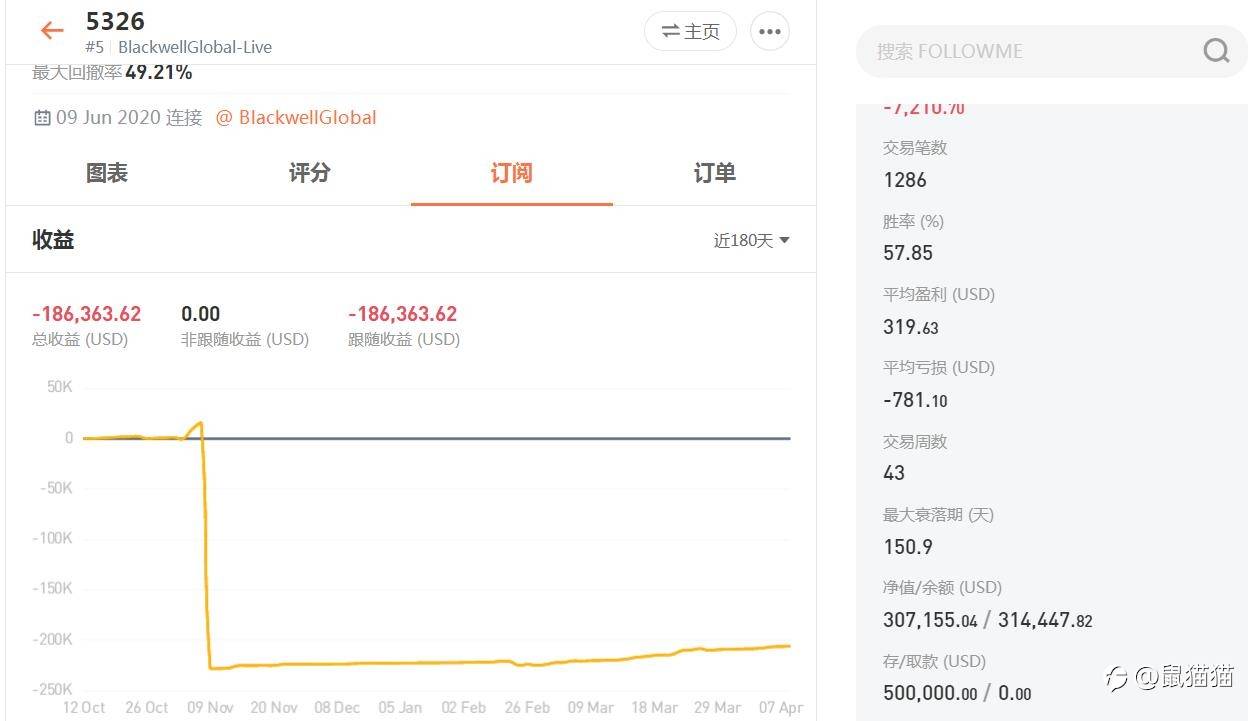Image resolution: width=1248 pixels, height=721 pixels.
Task: Click the account title 5326
Action: tap(116, 21)
